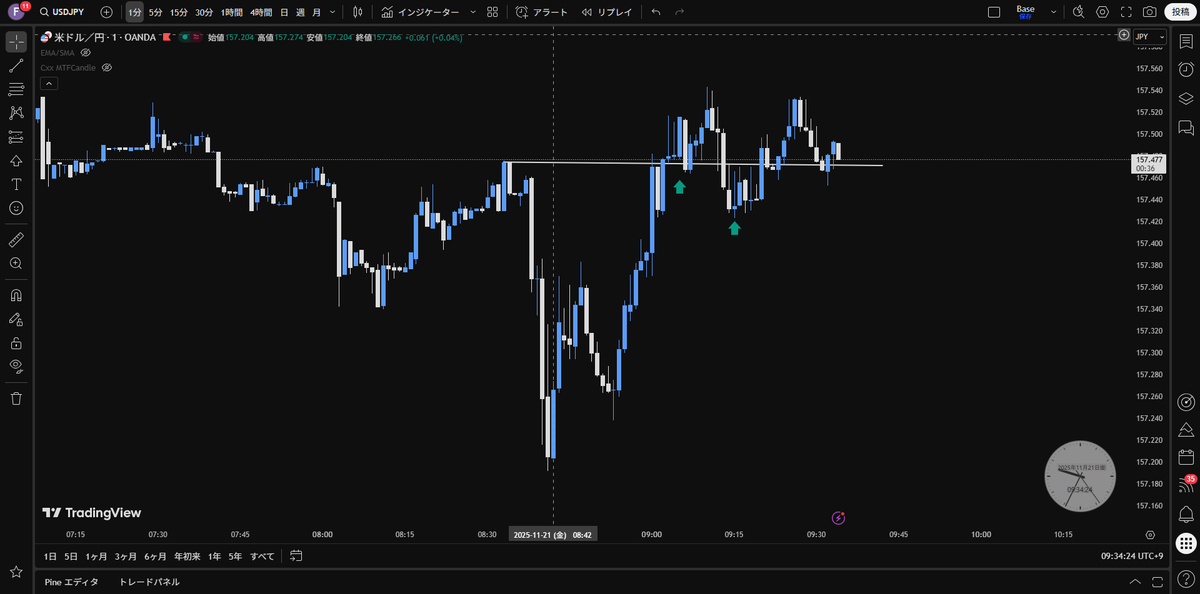Start bar リプレイ replay
The width and height of the screenshot is (1200, 594).
click(607, 12)
